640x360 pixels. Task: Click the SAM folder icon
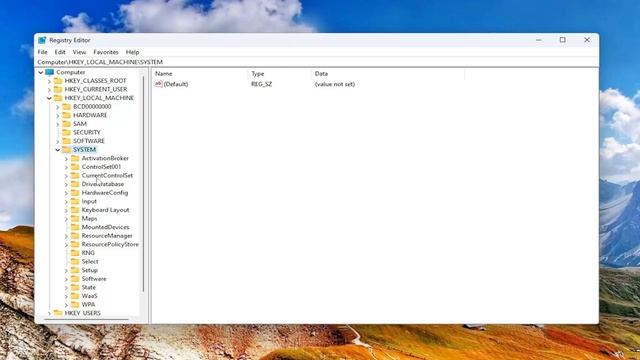(67, 124)
